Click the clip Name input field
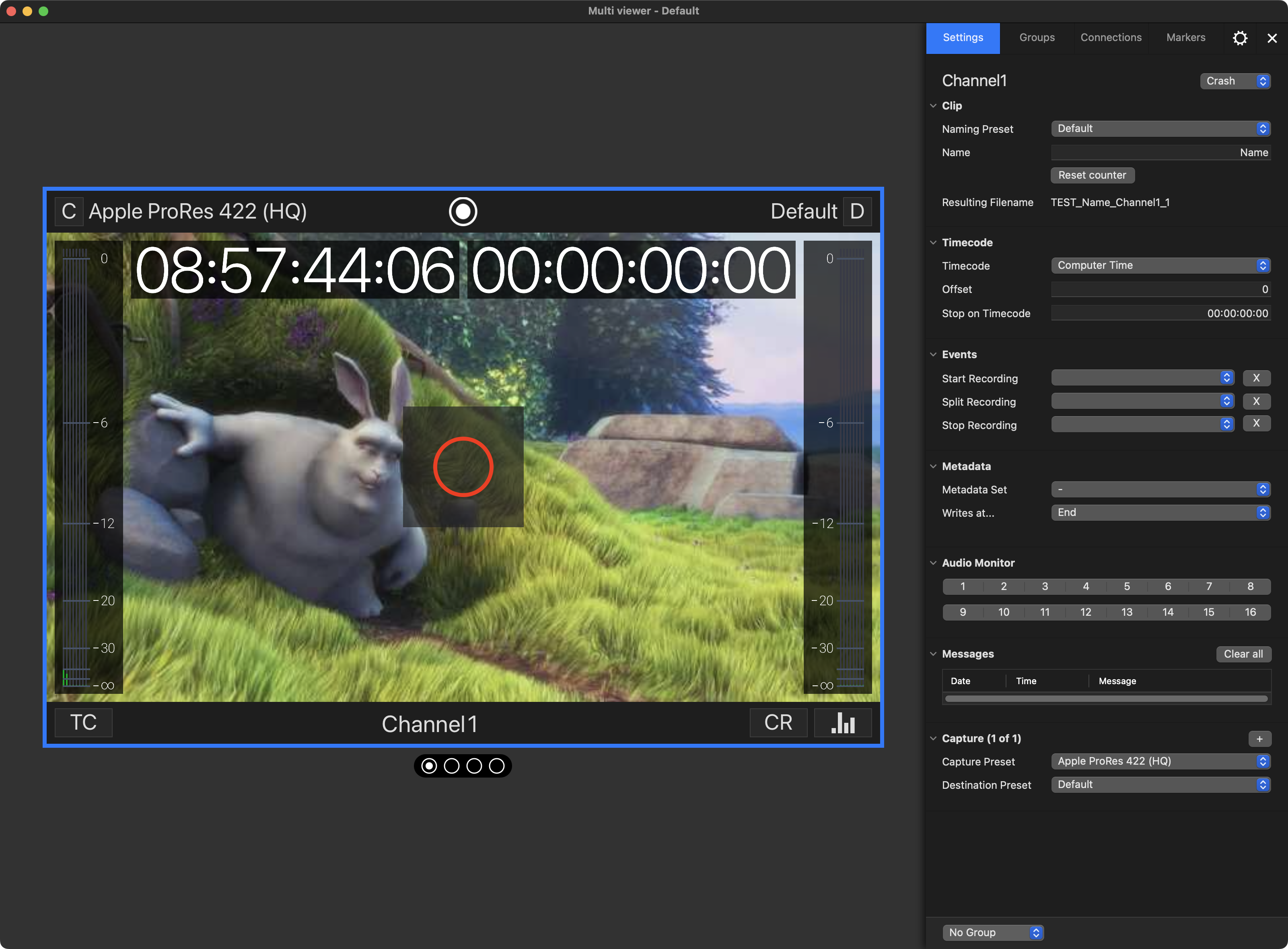This screenshot has height=949, width=1288. pyautogui.click(x=1160, y=152)
